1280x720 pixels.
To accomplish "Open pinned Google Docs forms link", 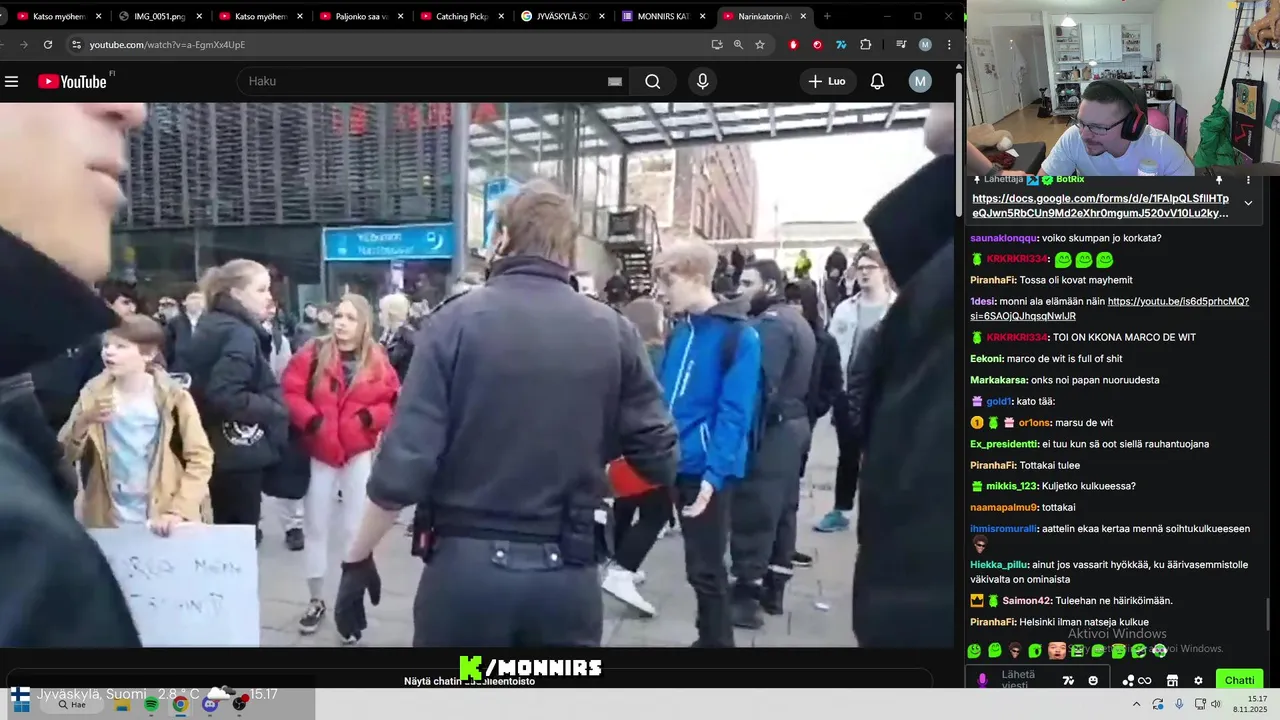I will point(1100,206).
